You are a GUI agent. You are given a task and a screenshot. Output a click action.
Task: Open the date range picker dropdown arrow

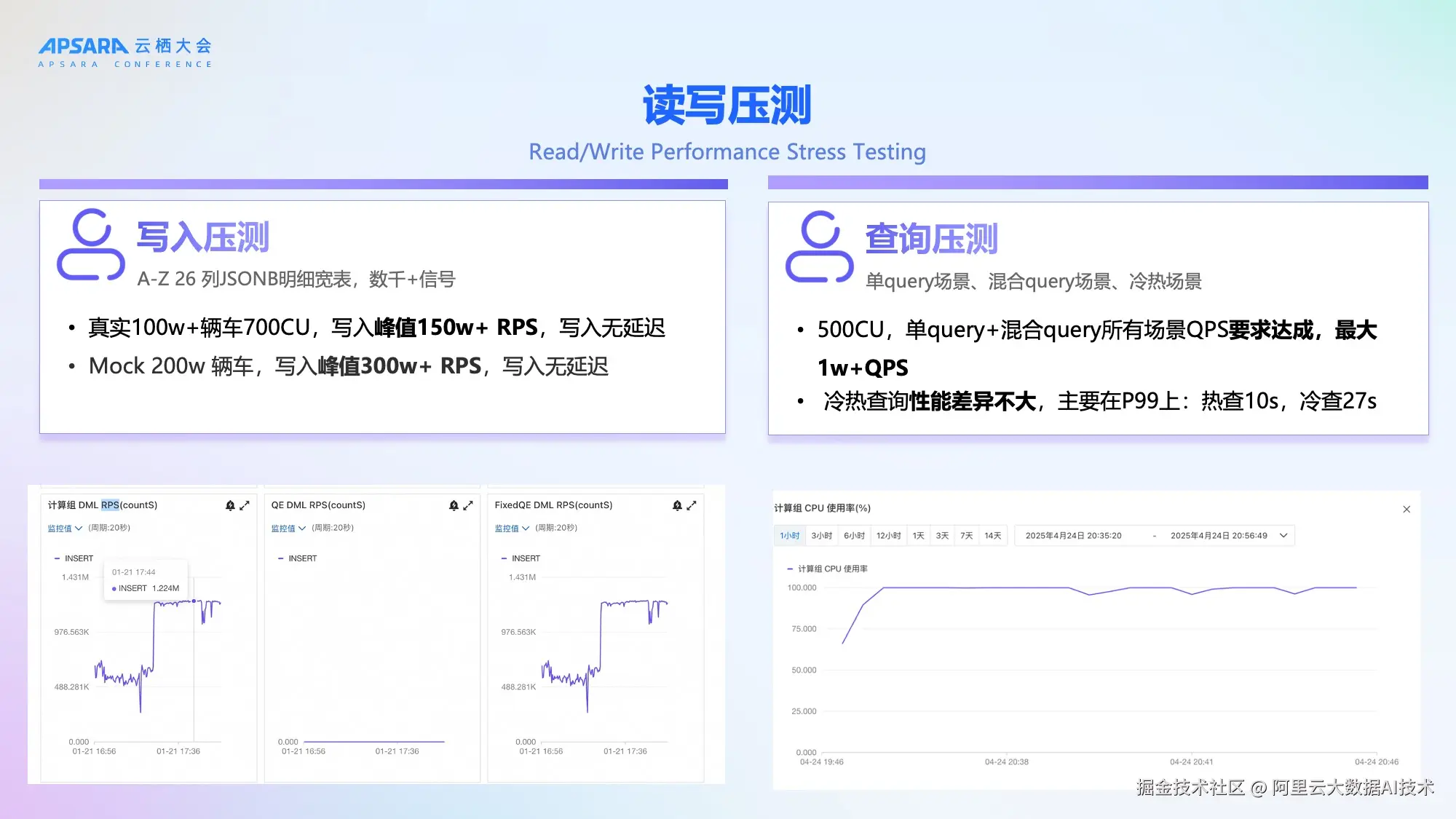1283,536
